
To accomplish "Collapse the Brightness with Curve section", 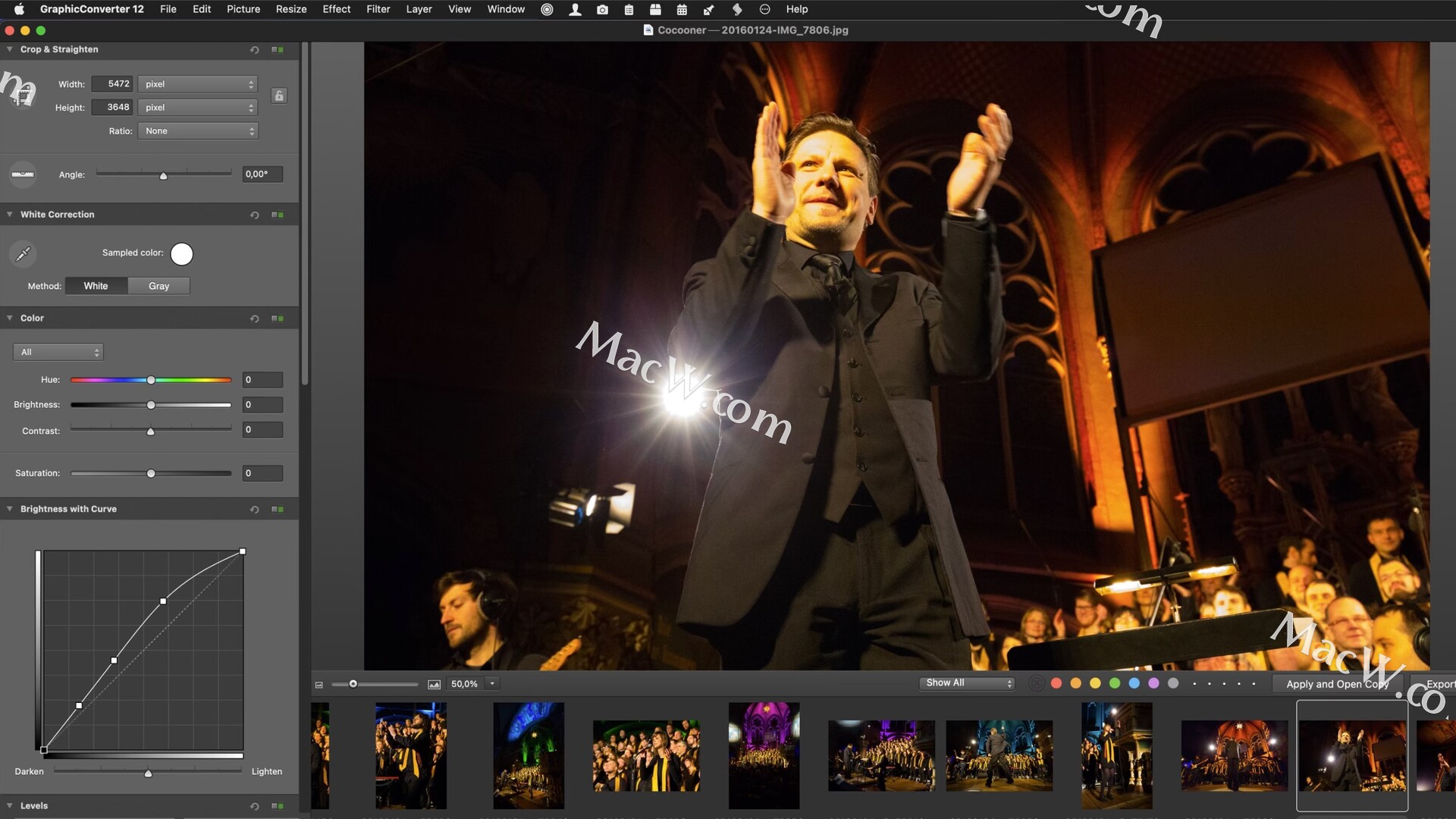I will click(x=10, y=509).
